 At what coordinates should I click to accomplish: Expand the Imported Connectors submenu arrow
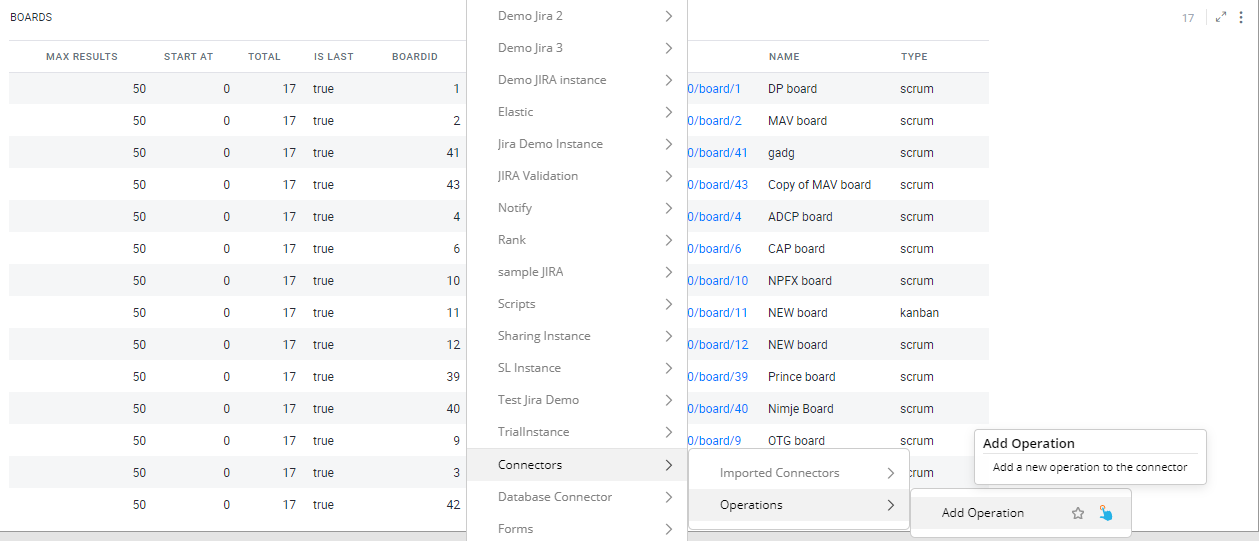tap(890, 472)
